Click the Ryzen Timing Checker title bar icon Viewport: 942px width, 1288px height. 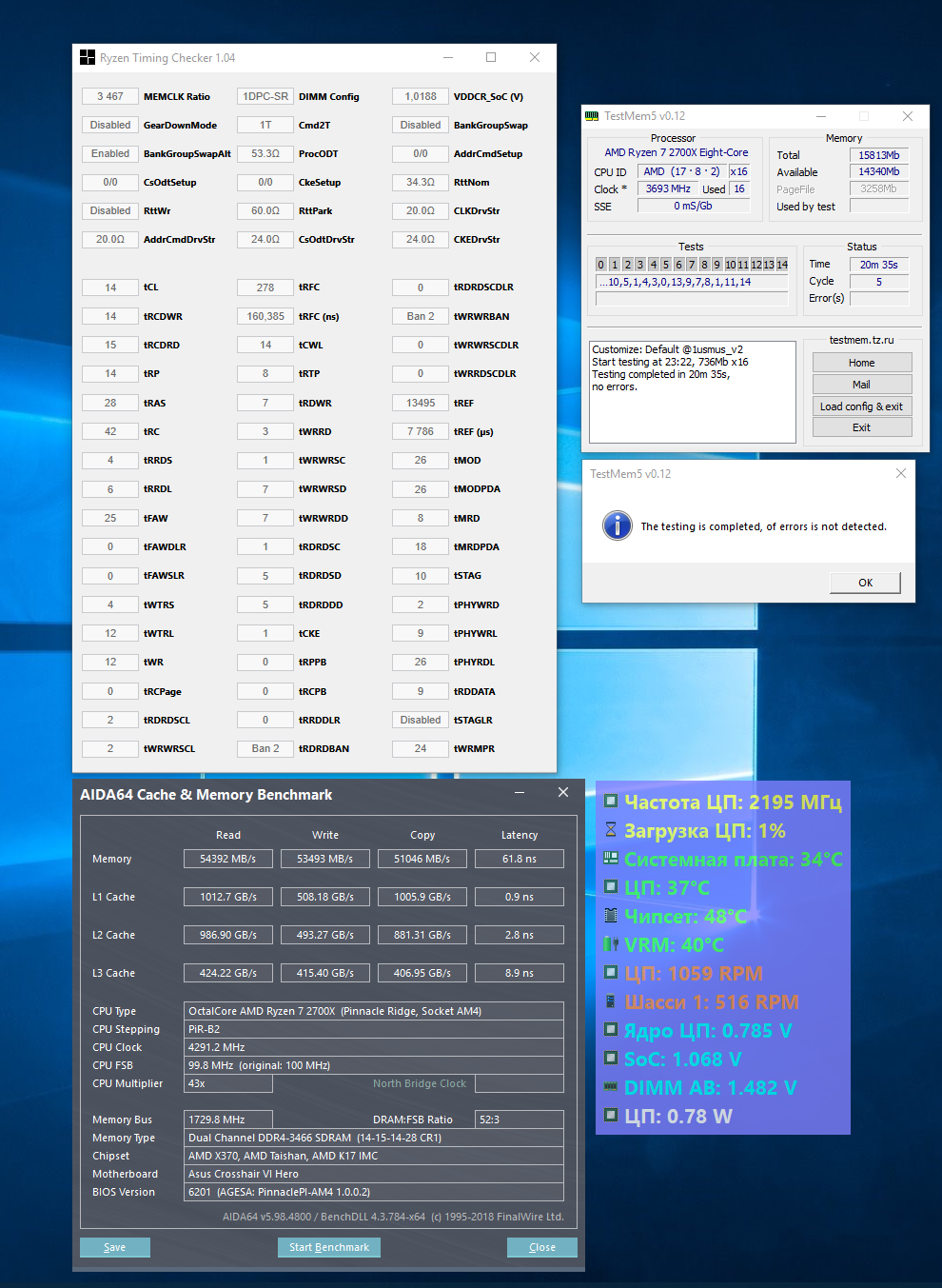pos(88,57)
